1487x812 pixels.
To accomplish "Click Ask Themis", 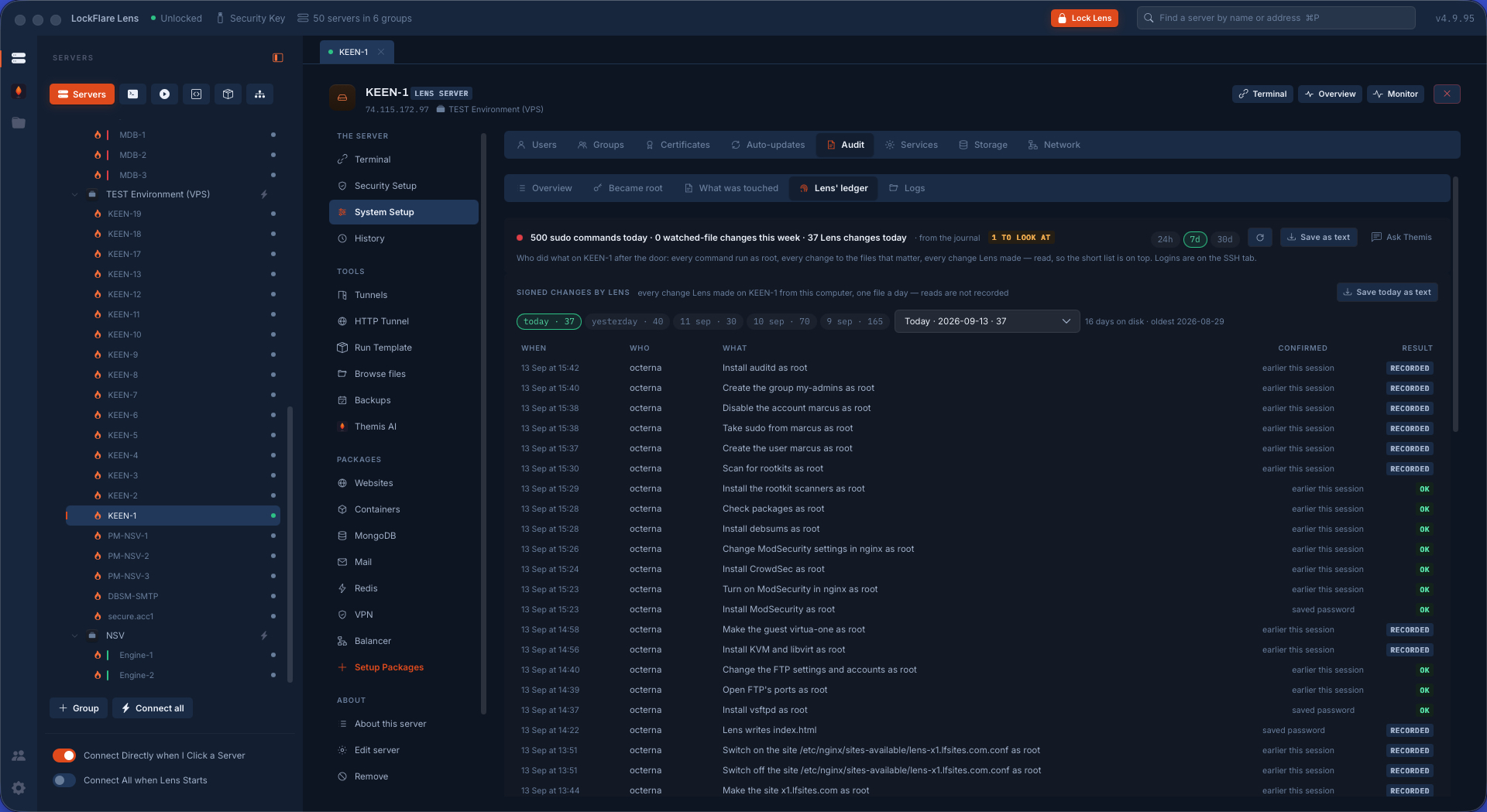I will pyautogui.click(x=1401, y=238).
